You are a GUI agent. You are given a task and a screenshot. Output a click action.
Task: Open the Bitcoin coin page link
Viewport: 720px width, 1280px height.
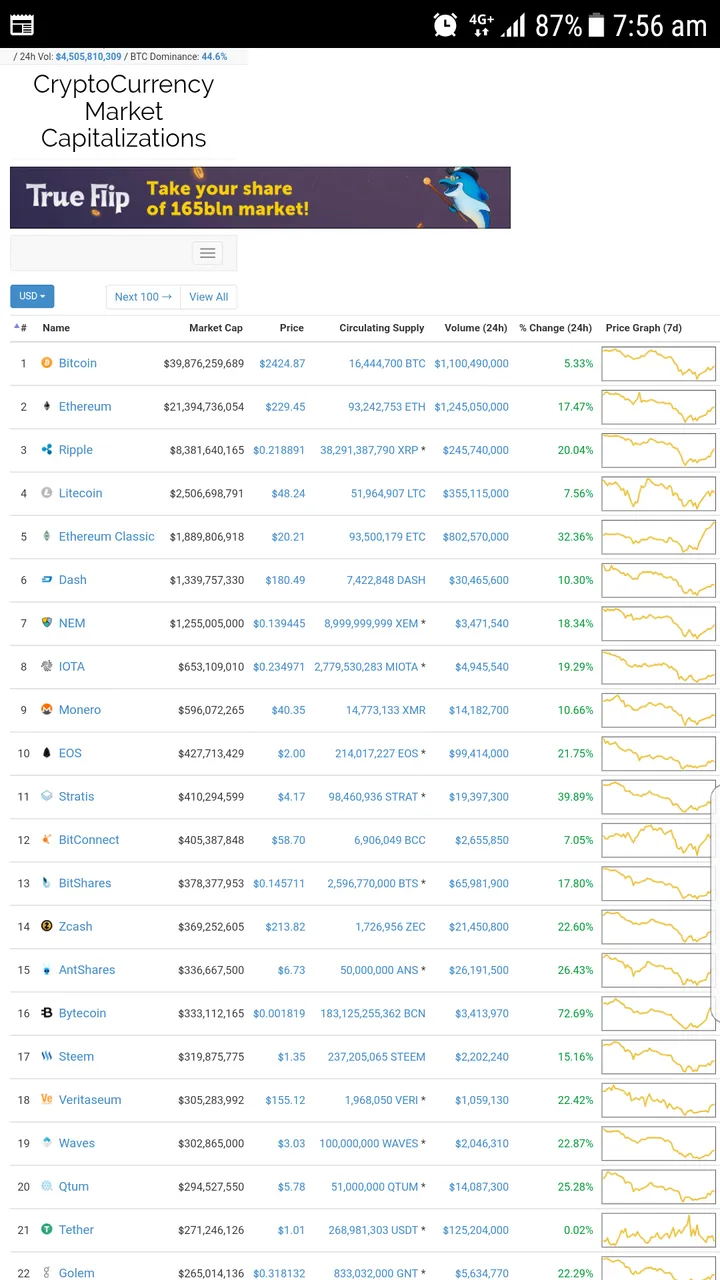(x=78, y=363)
